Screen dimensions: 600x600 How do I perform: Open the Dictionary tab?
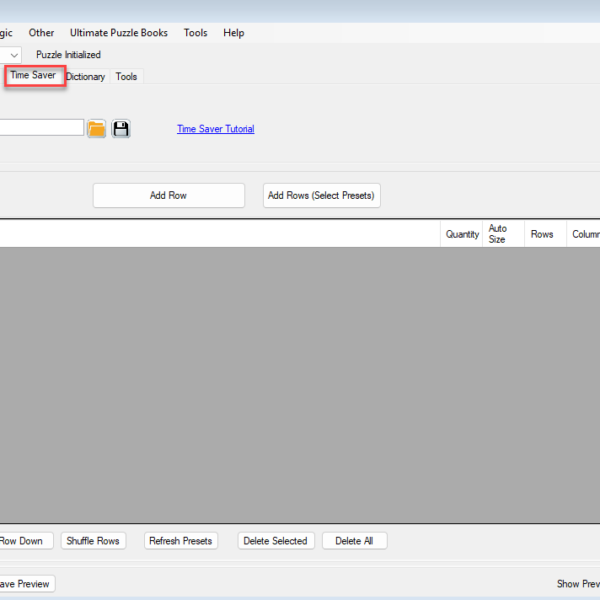[86, 77]
